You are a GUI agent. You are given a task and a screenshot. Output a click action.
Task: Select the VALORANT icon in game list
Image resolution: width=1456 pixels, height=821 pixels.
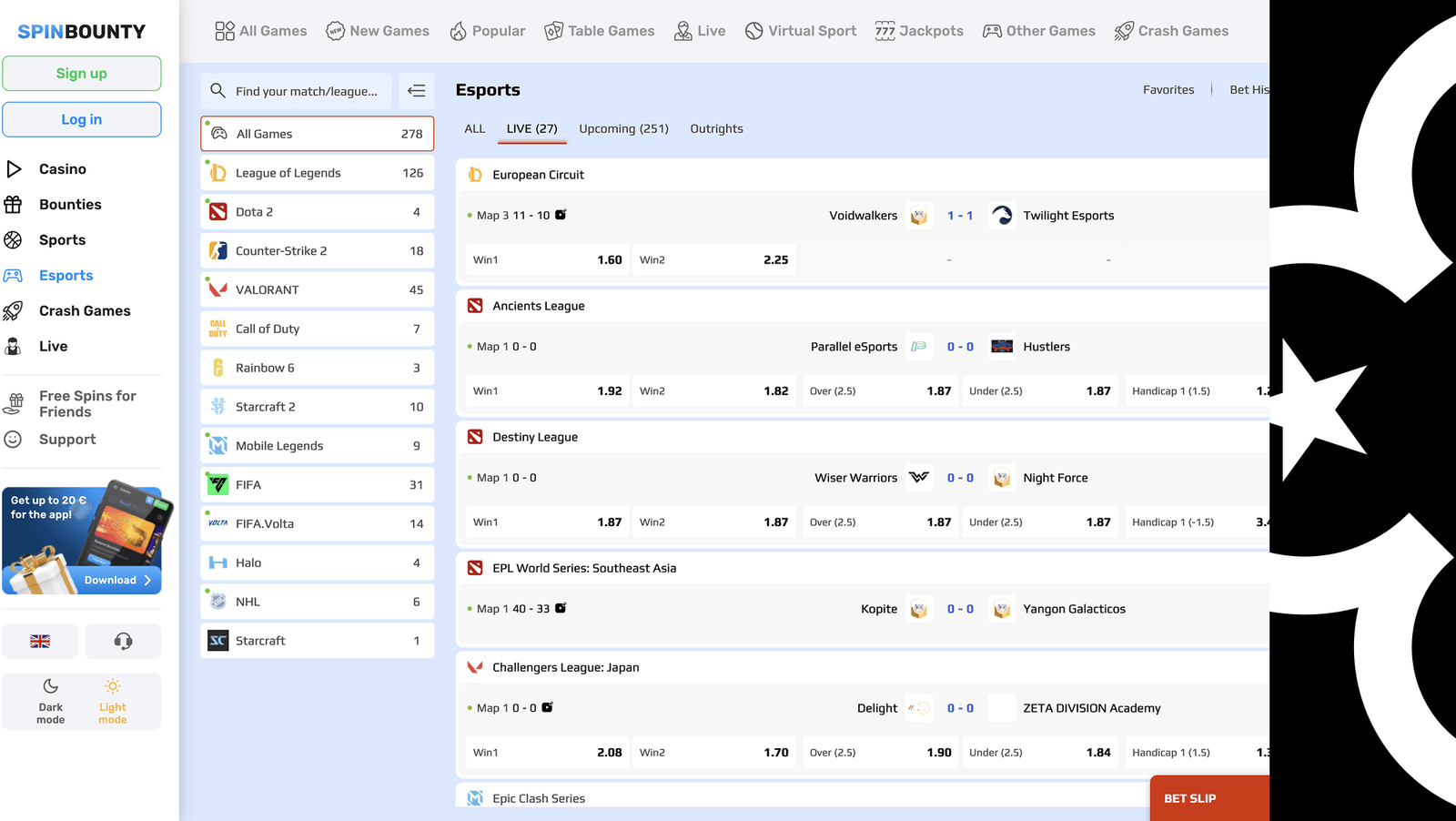[x=218, y=290]
